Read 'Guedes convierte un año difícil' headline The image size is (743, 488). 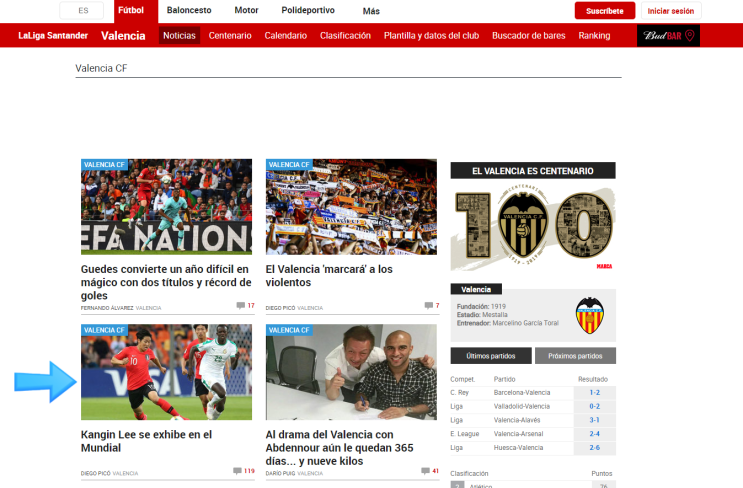(166, 282)
